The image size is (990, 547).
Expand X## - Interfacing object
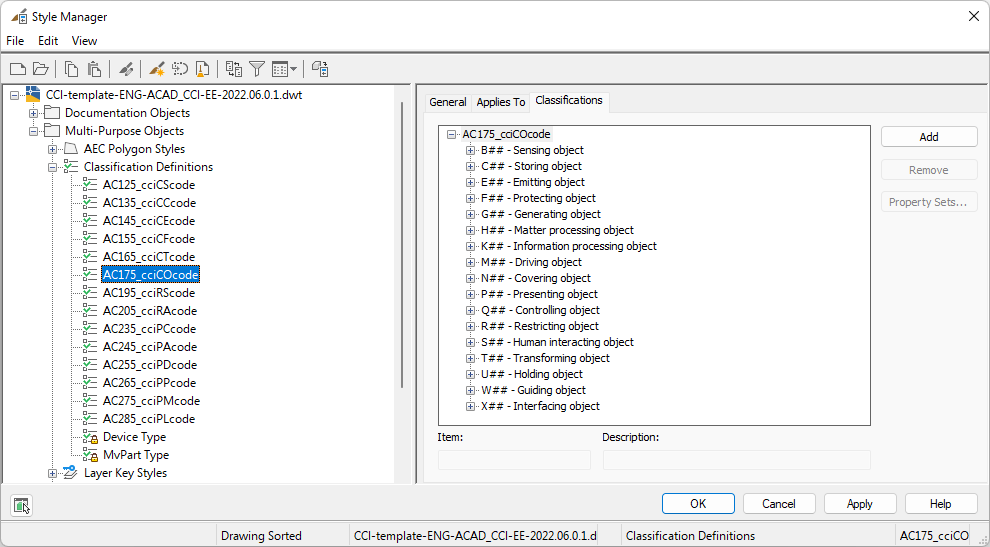tap(470, 407)
